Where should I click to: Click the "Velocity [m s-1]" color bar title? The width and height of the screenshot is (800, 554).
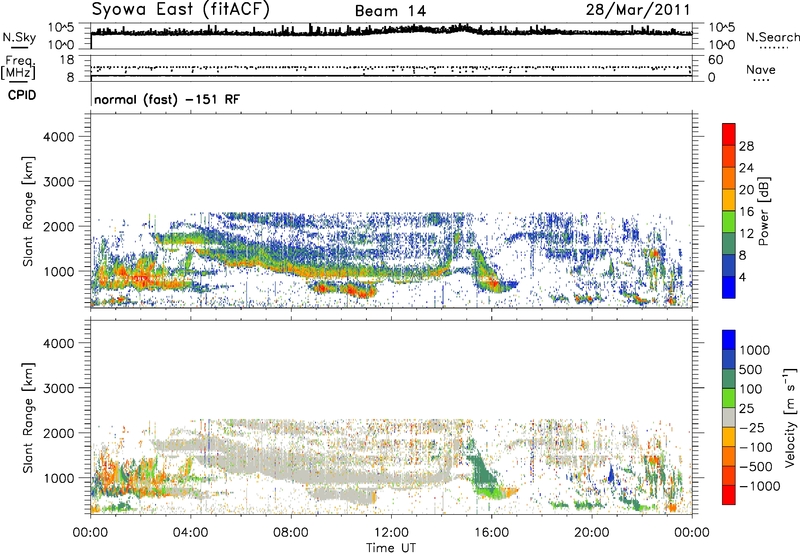coord(790,417)
